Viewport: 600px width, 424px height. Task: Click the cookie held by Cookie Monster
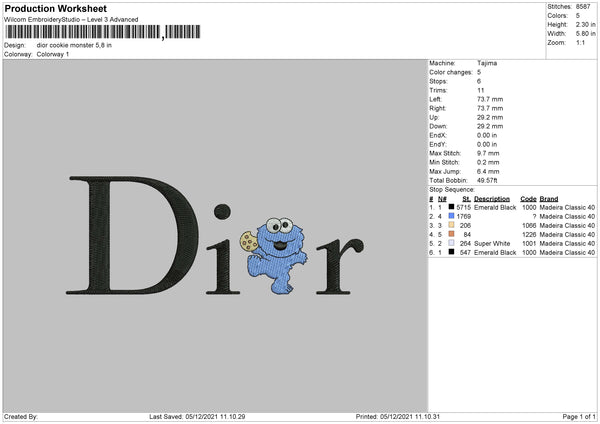coord(249,241)
